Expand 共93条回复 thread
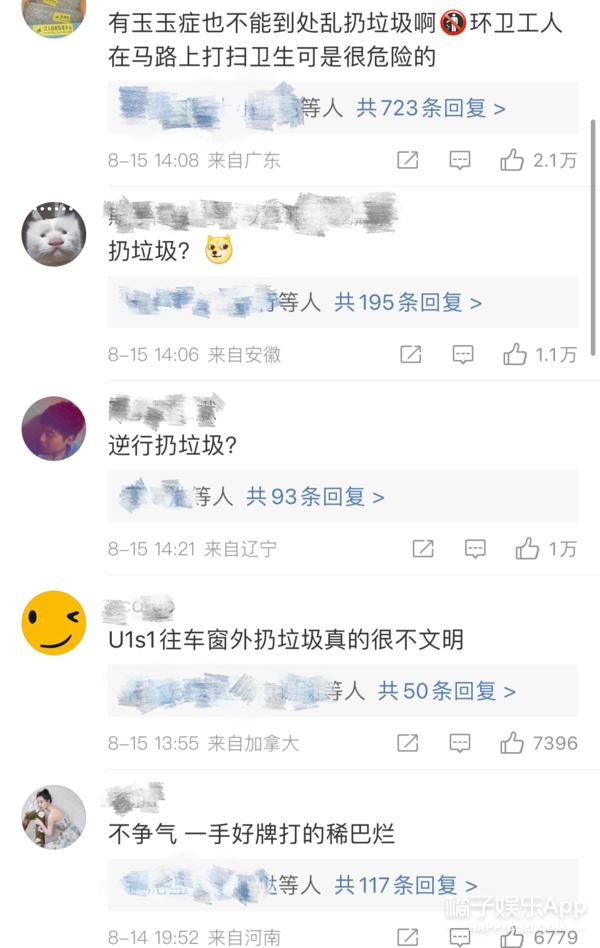 tap(315, 497)
